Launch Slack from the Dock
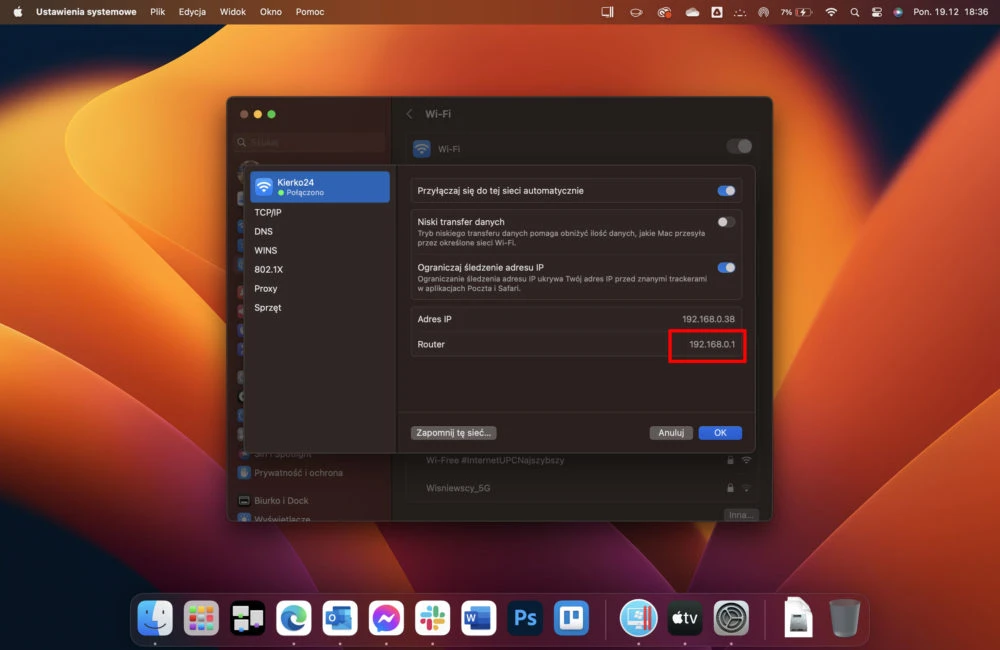This screenshot has width=1000, height=650. (432, 617)
